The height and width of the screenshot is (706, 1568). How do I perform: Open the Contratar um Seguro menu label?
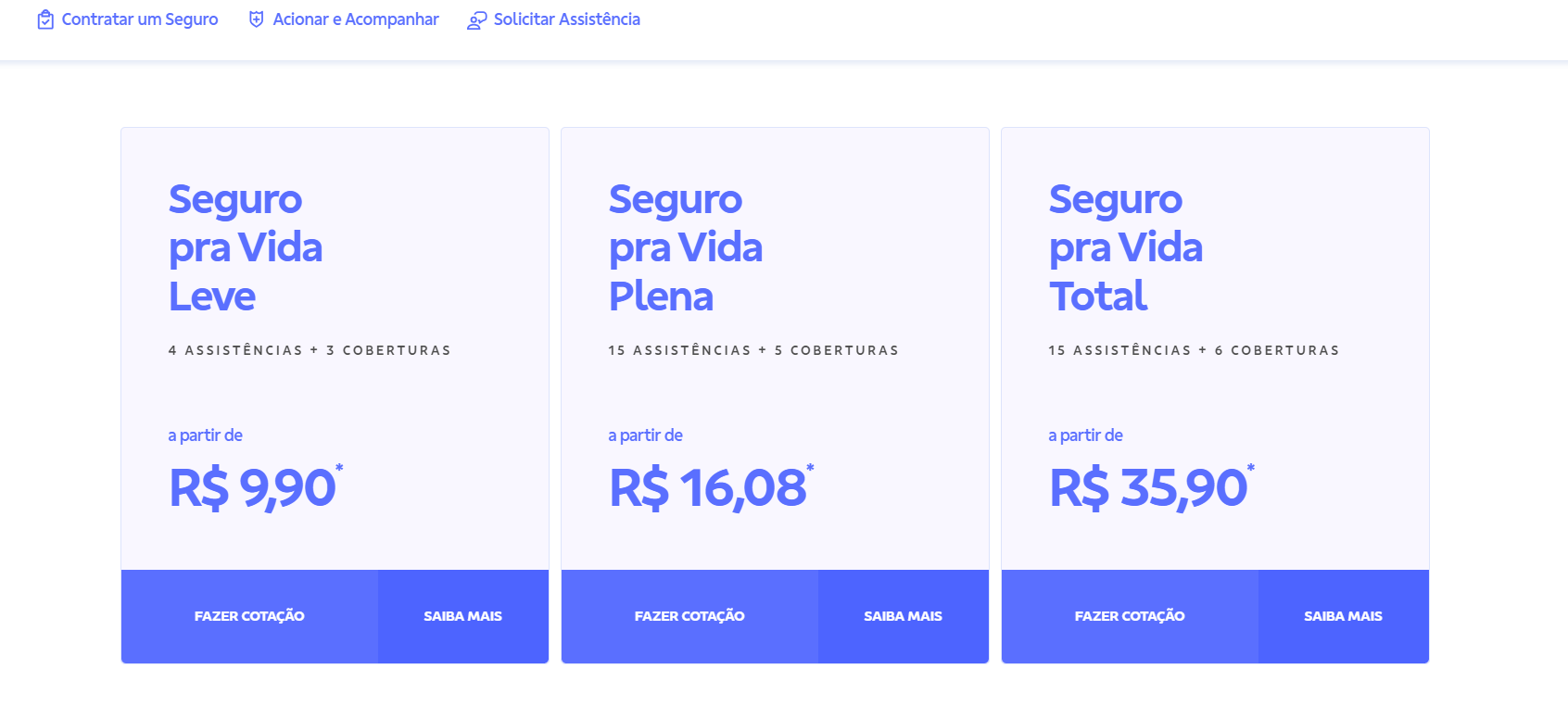point(140,19)
